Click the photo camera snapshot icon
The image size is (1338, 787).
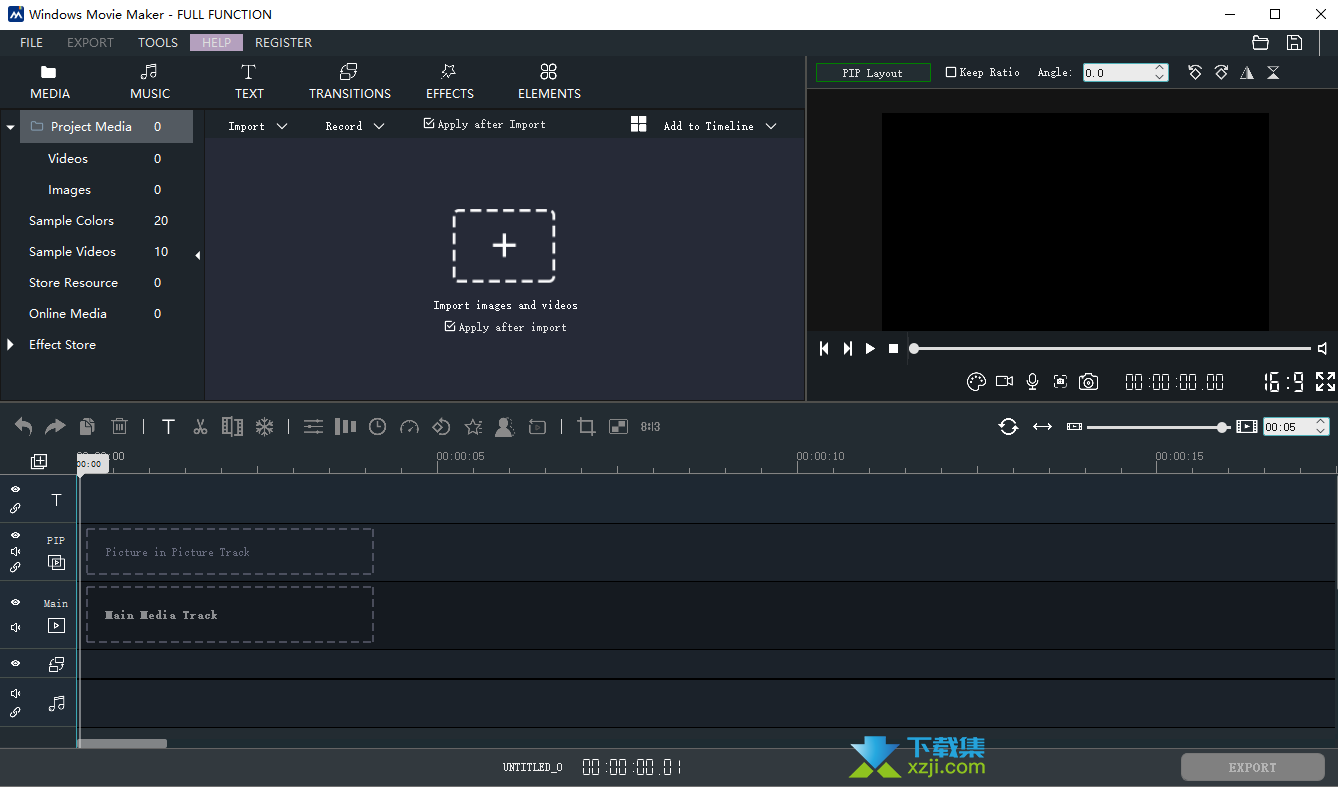(1089, 381)
